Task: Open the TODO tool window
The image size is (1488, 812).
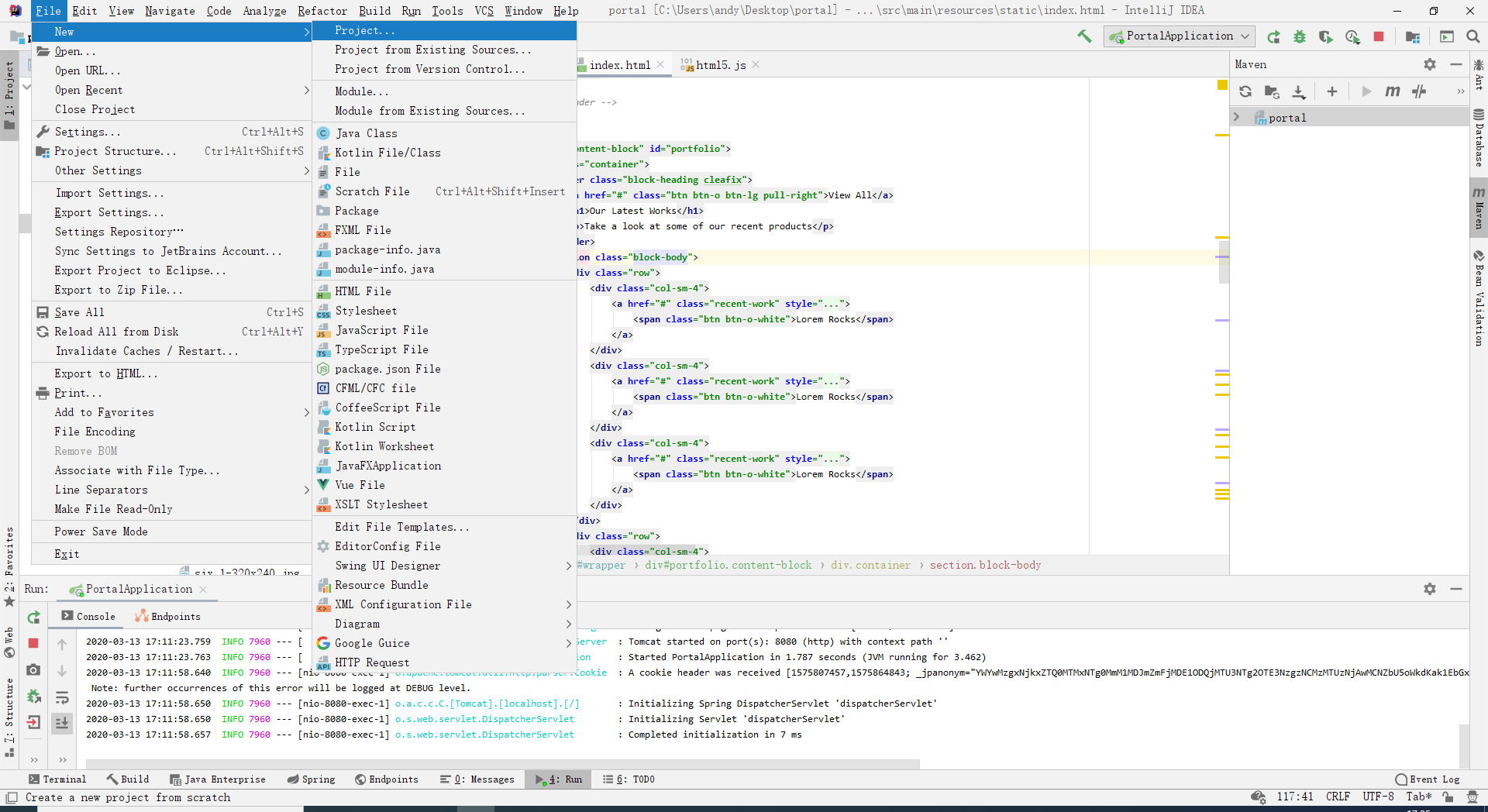Action: pos(629,779)
